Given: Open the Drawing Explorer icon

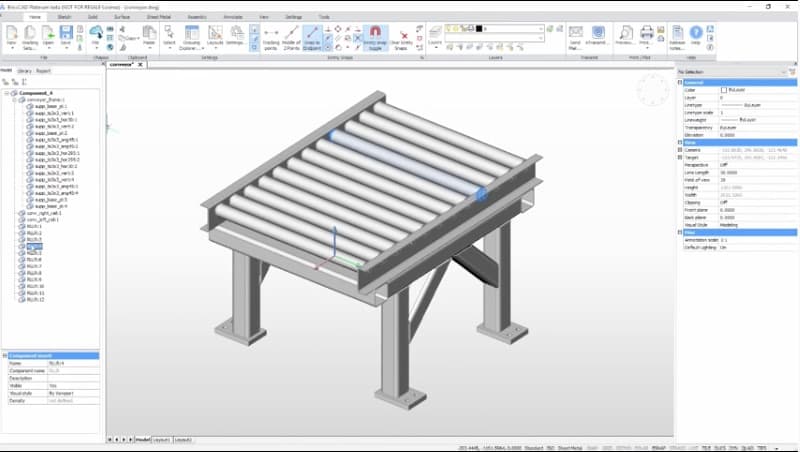Looking at the screenshot, I should click(192, 33).
